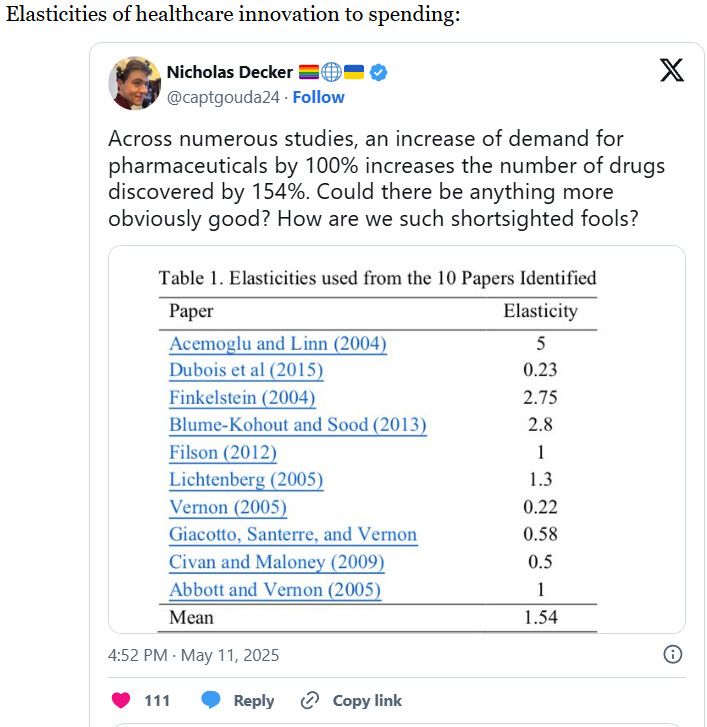
Task: Click the blue verified badge icon
Action: (379, 73)
